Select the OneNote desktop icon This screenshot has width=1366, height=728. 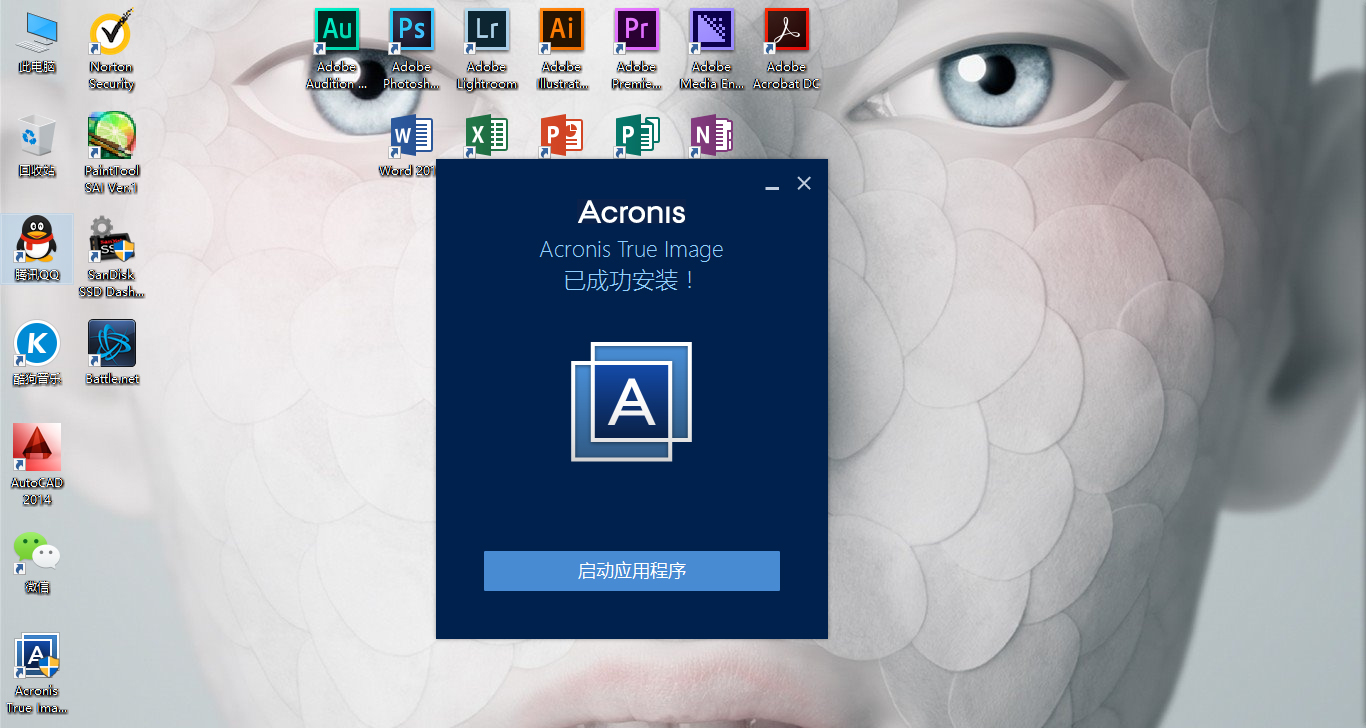pos(712,136)
